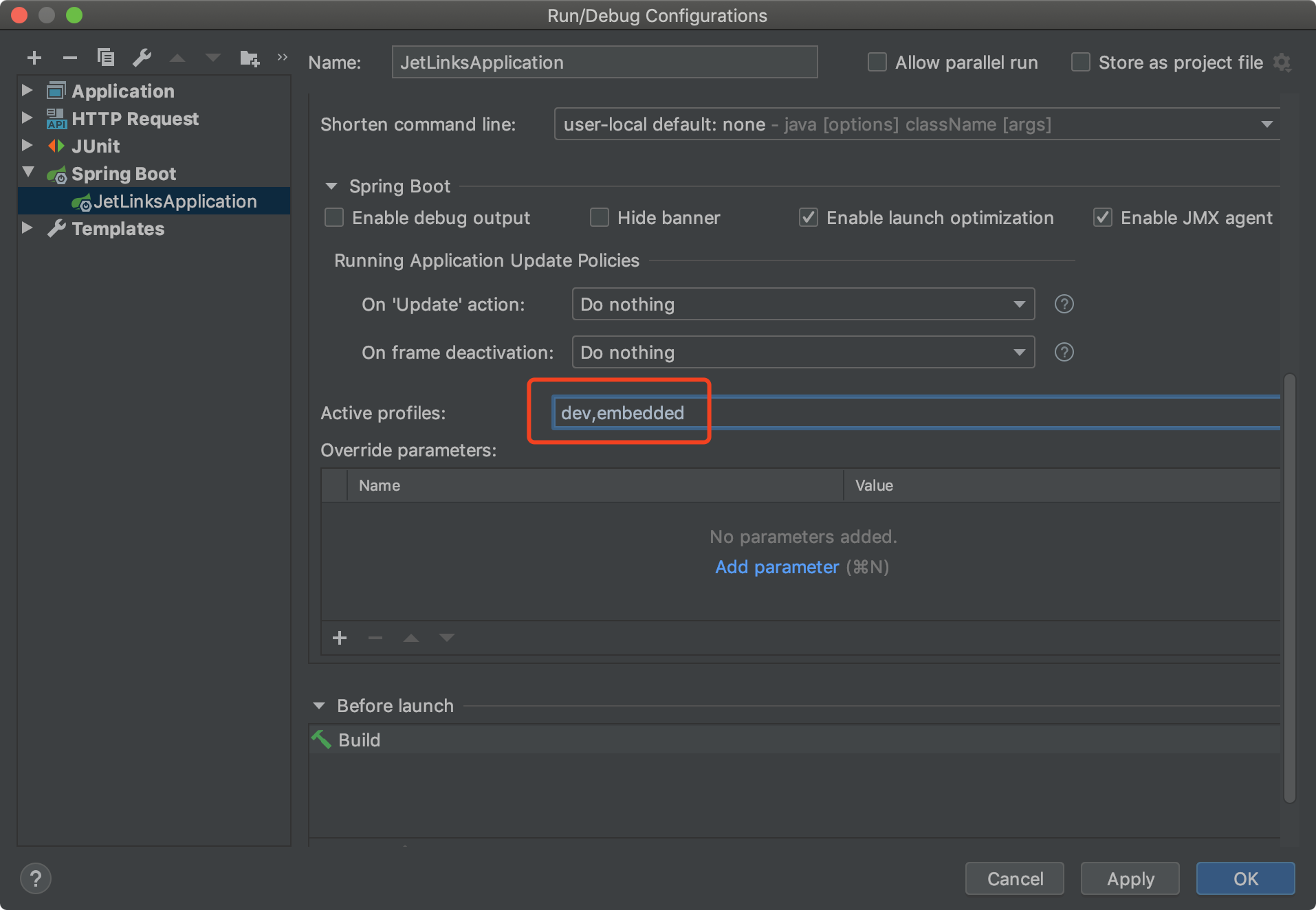The width and height of the screenshot is (1316, 910).
Task: Click the Value column header
Action: (1062, 485)
